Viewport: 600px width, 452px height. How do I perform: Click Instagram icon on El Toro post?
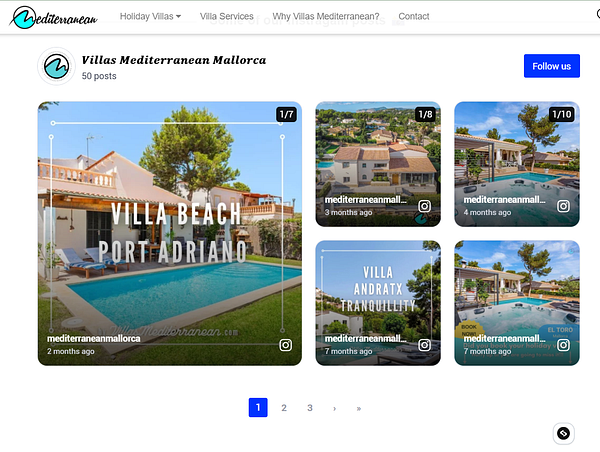(x=563, y=345)
